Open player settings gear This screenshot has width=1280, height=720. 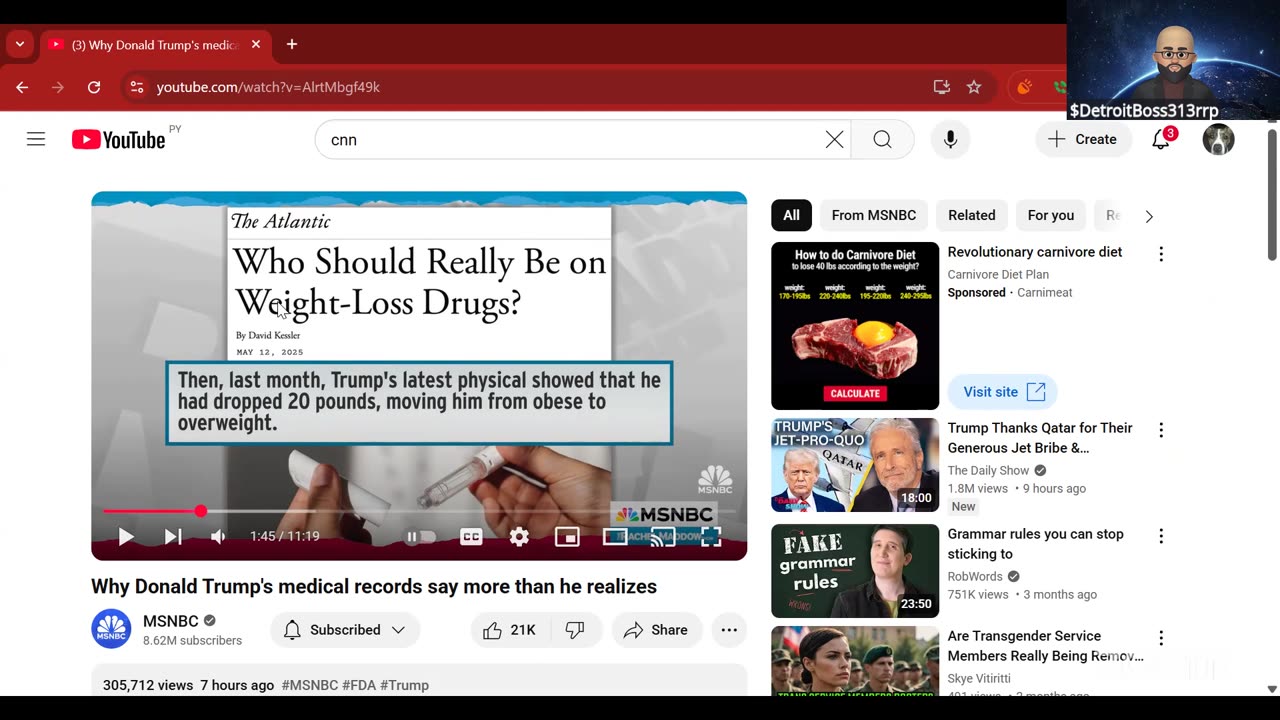click(519, 537)
